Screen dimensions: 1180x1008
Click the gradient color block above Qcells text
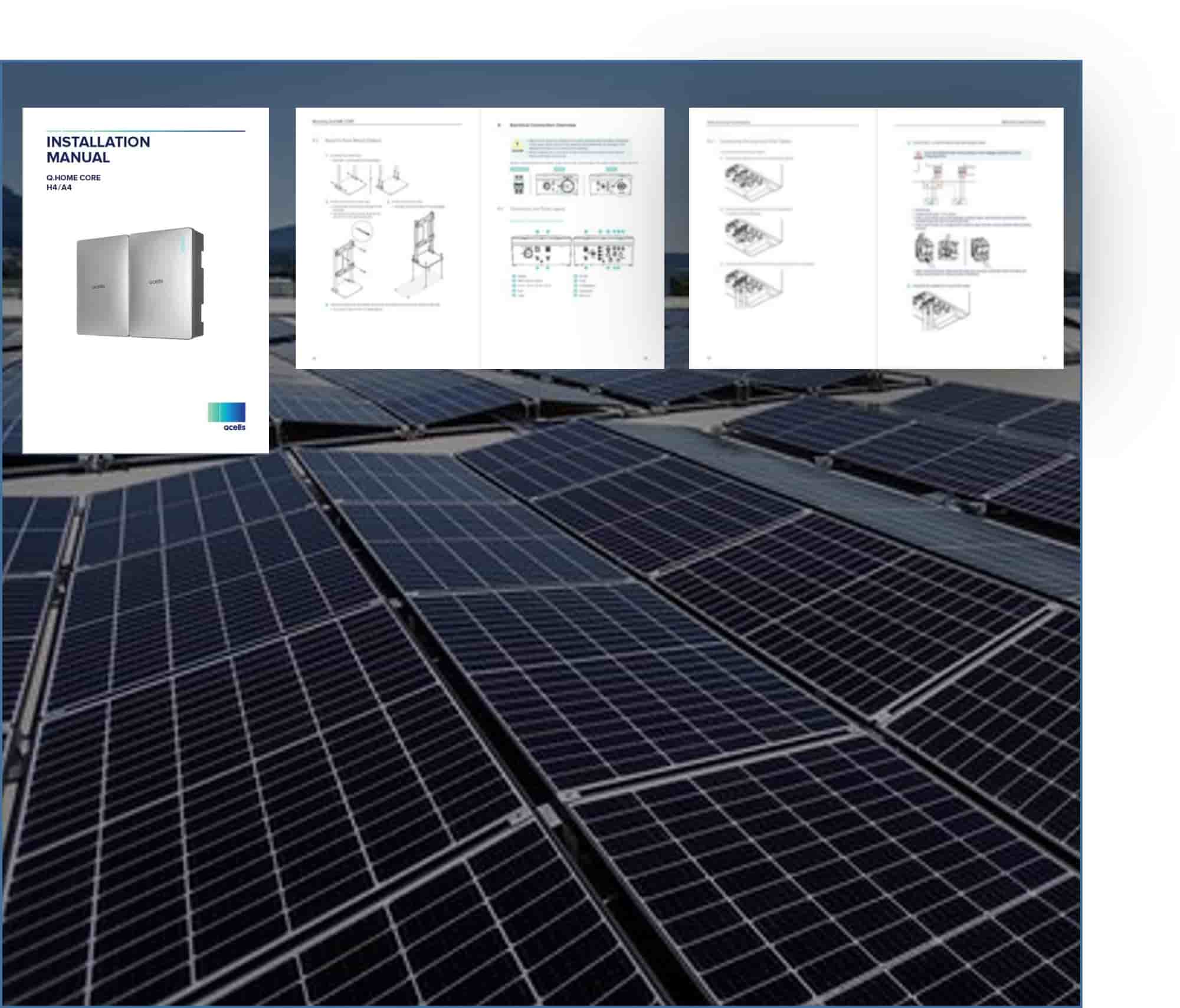226,412
